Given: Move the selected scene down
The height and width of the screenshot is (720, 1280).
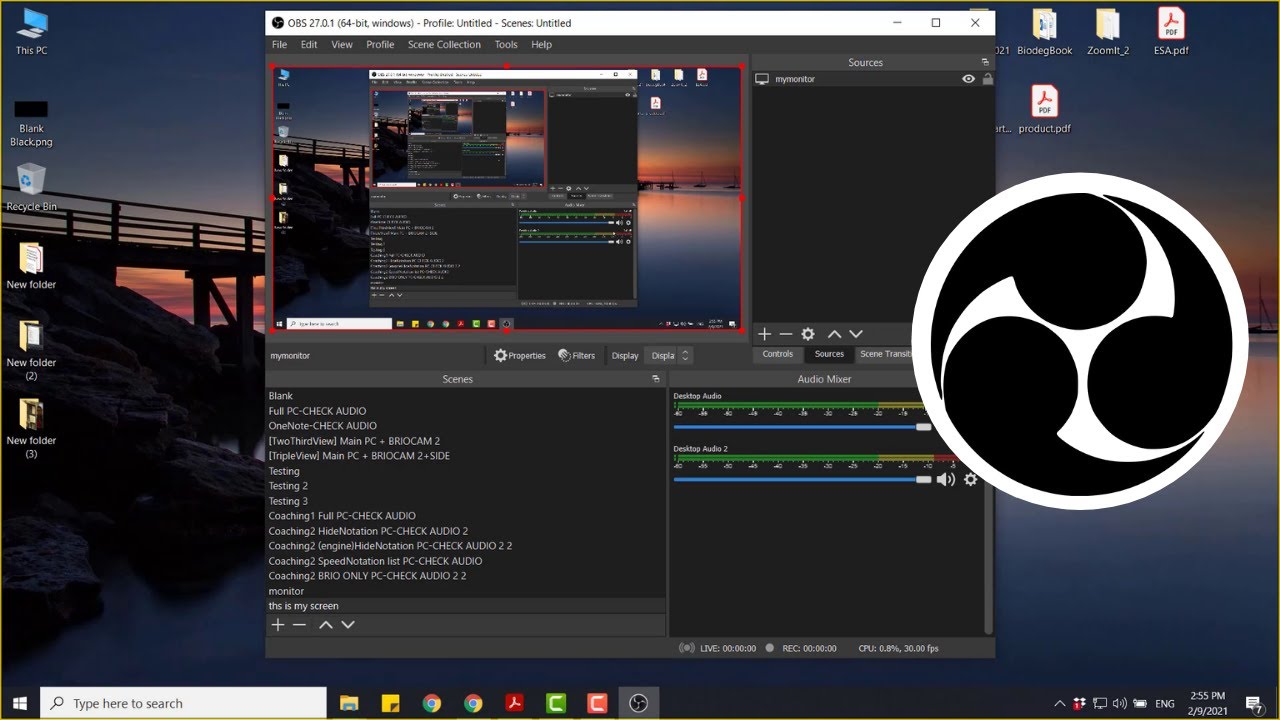Looking at the screenshot, I should coord(348,625).
